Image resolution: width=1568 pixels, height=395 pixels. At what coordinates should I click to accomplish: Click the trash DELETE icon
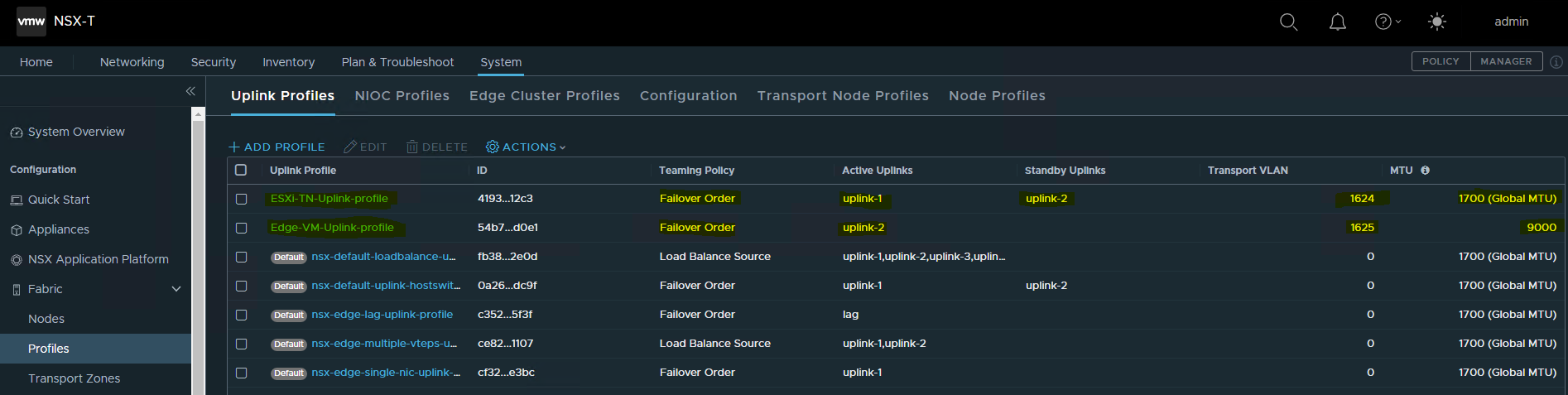pyautogui.click(x=412, y=147)
